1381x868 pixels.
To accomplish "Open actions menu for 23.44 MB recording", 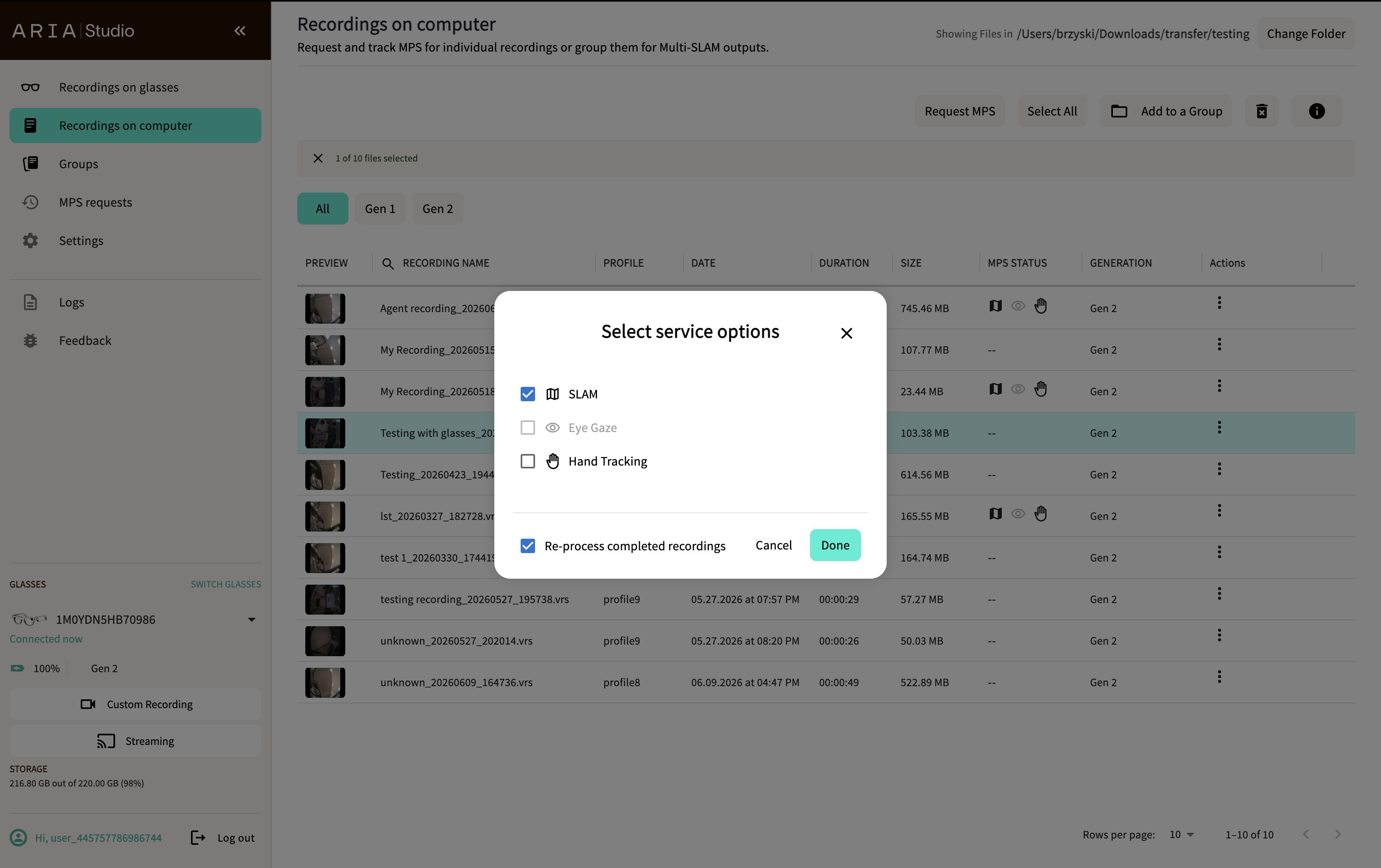I will coord(1219,386).
